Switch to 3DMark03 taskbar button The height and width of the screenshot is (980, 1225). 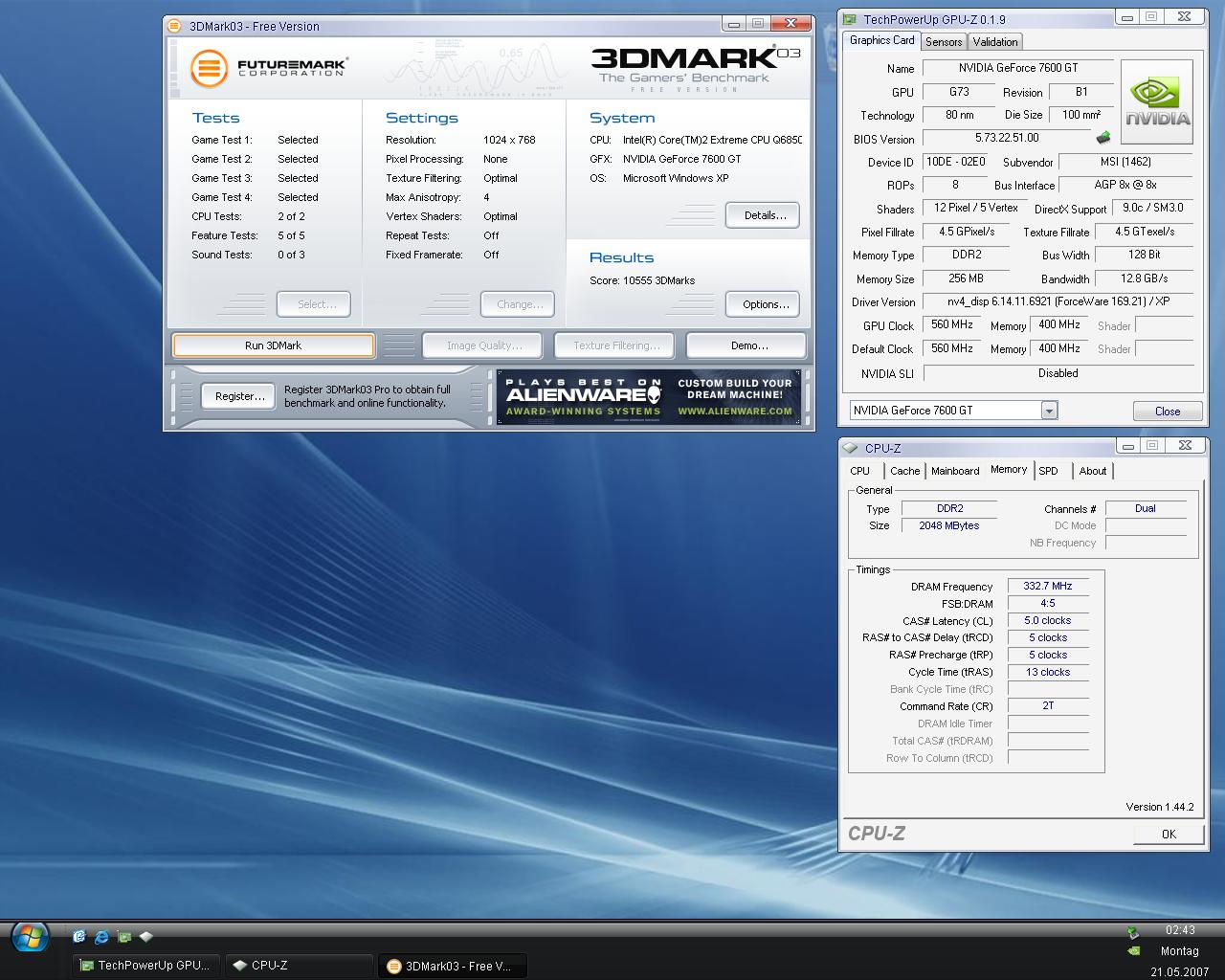pos(452,966)
